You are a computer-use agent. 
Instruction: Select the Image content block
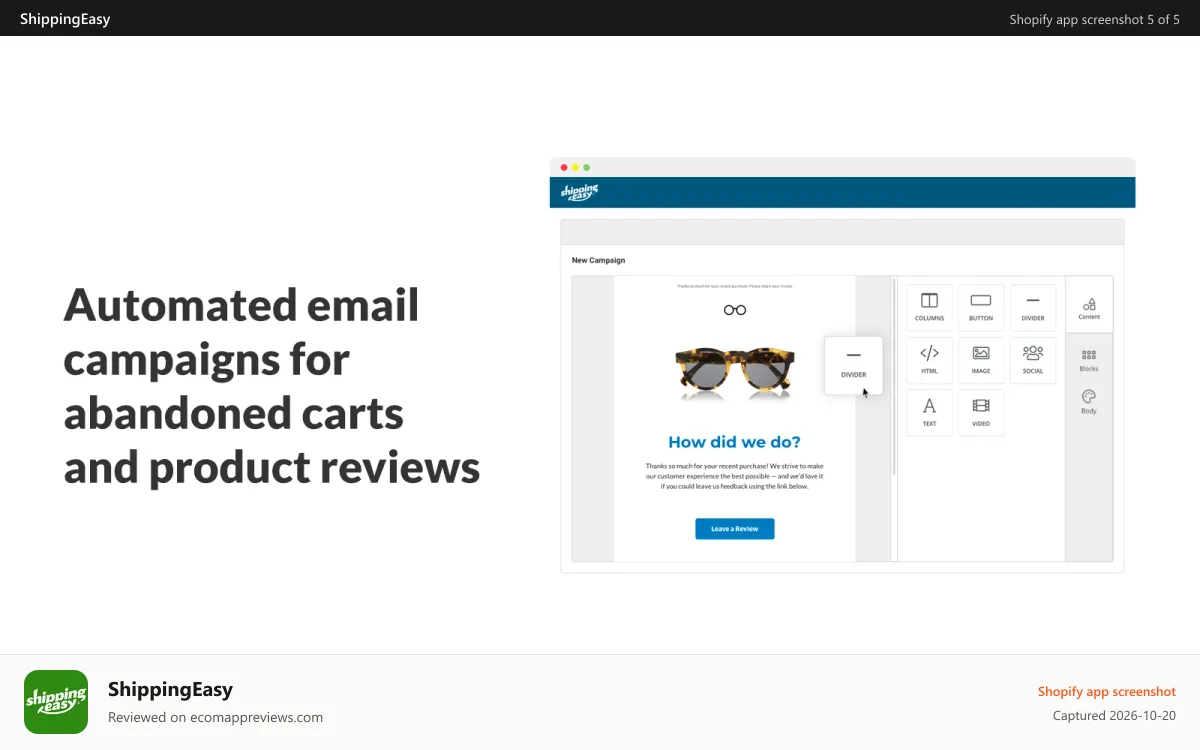pos(981,360)
